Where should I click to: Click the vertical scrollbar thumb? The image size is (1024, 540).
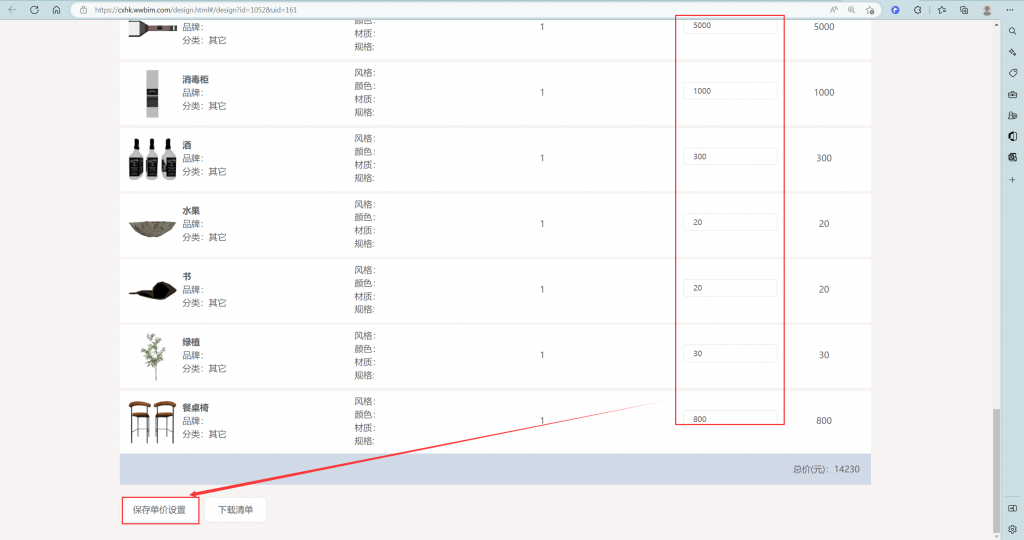pos(996,470)
